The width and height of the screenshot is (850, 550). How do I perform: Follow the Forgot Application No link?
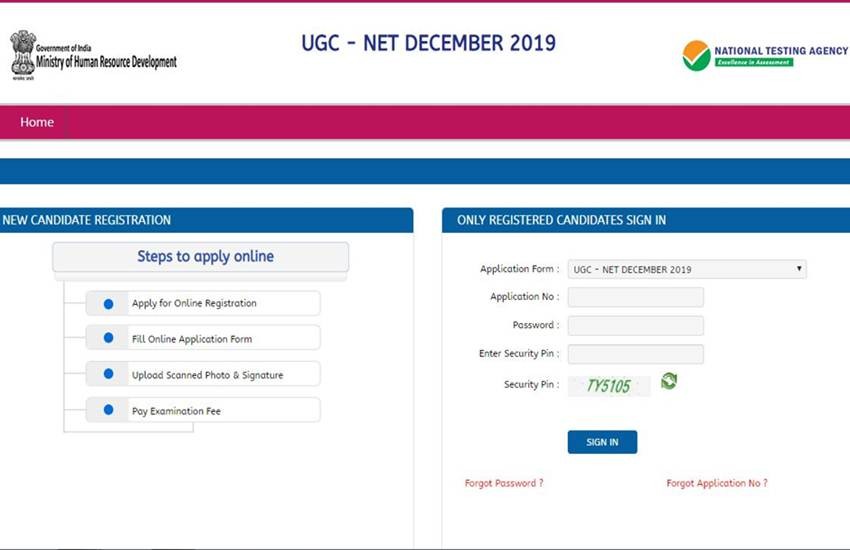pyautogui.click(x=717, y=483)
